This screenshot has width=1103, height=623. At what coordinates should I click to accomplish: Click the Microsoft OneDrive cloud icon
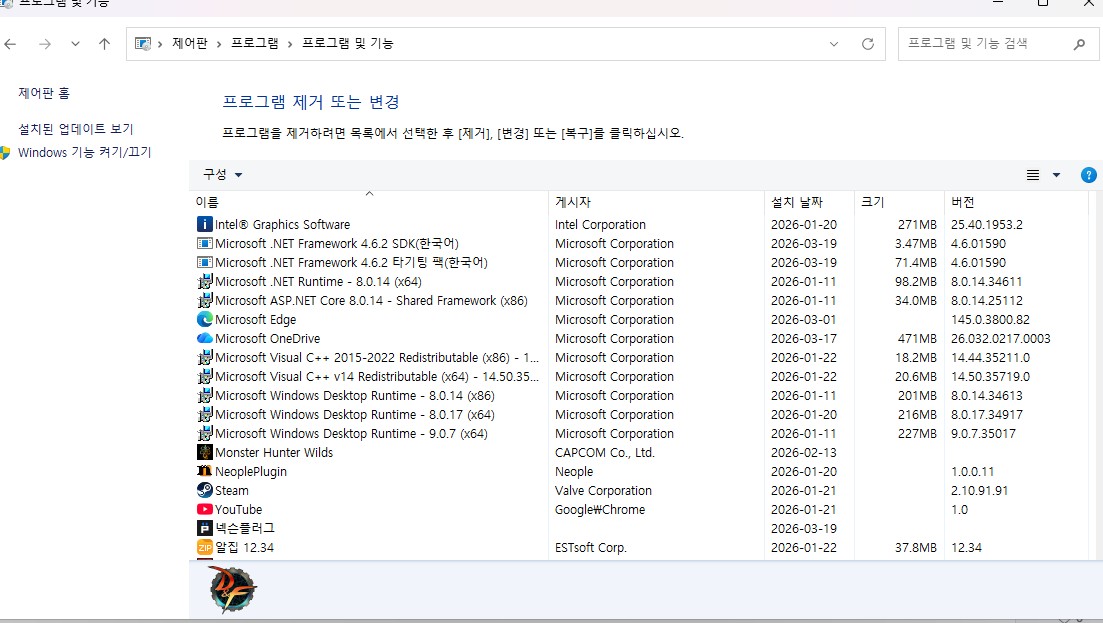pos(205,339)
